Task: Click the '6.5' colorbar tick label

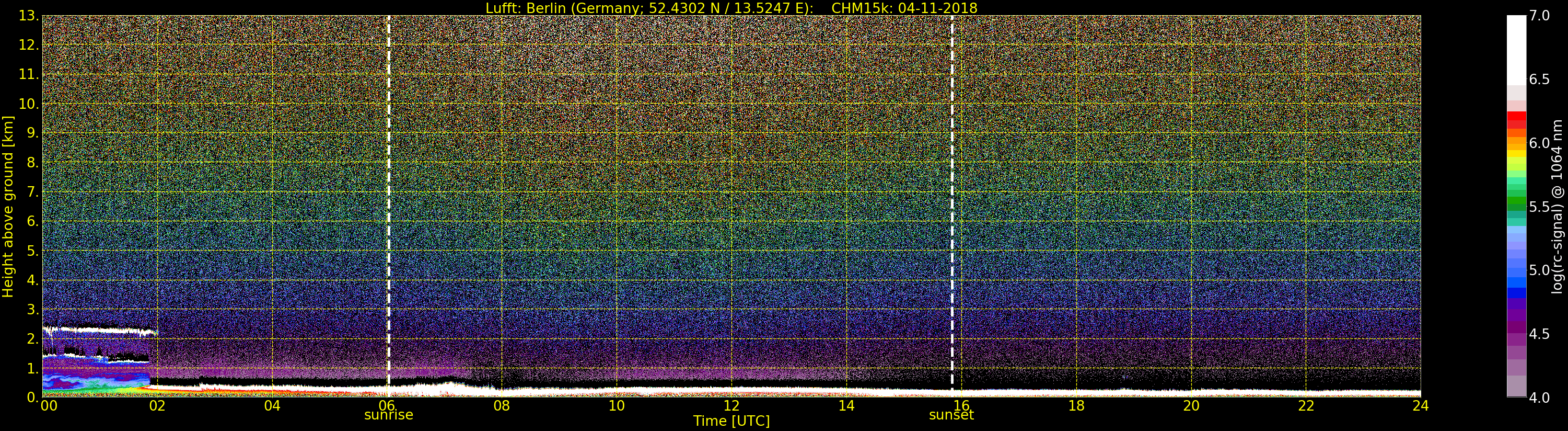Action: pos(1540,80)
